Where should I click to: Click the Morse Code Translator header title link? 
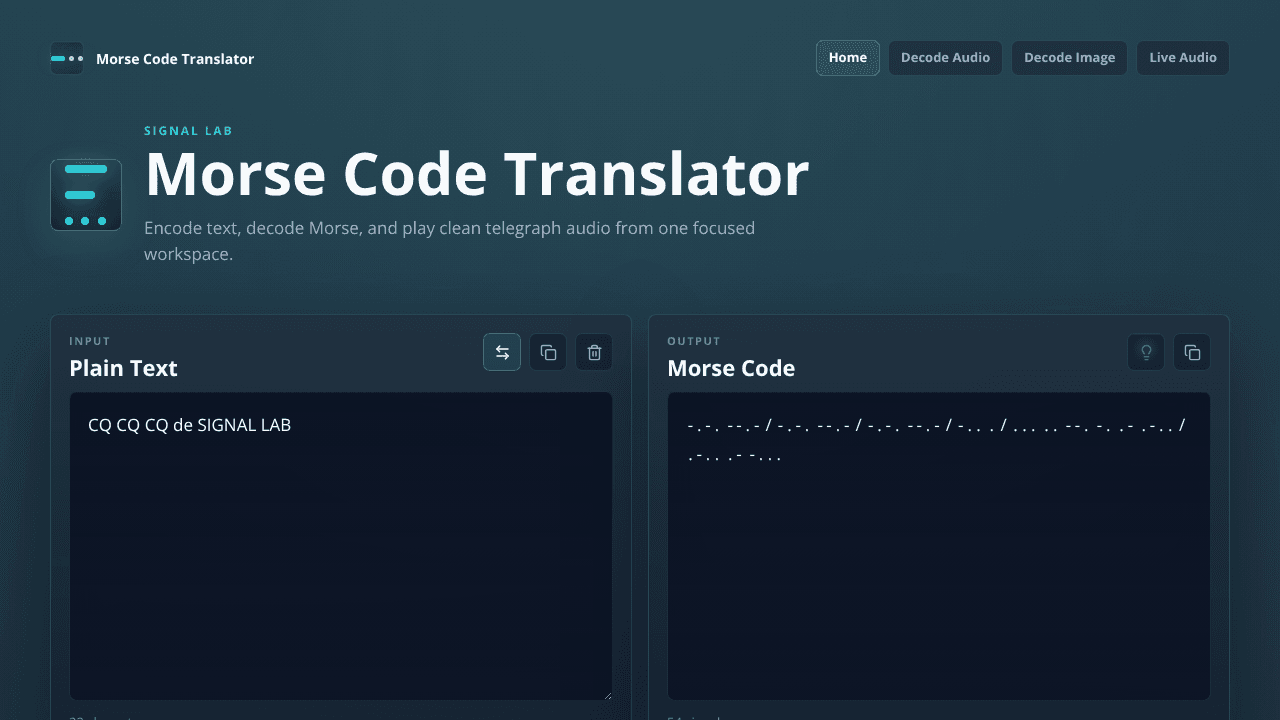click(x=175, y=59)
